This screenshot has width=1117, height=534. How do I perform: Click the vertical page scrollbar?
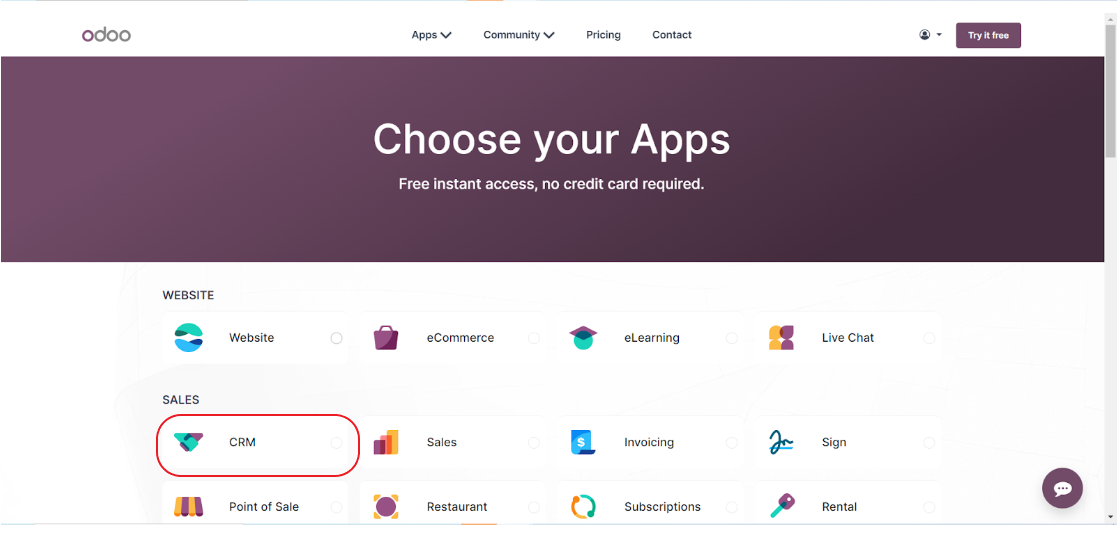(1111, 267)
